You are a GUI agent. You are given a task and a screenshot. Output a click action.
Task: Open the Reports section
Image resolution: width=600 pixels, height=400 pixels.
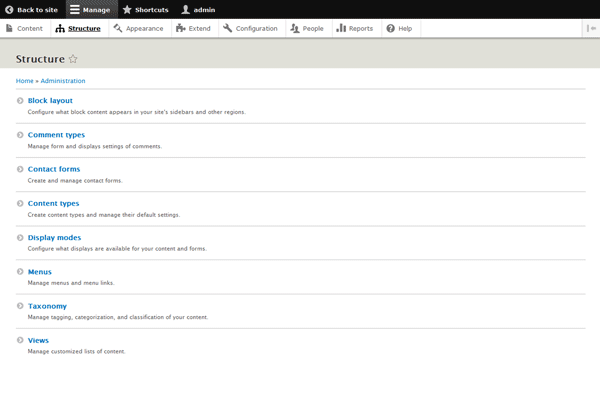pos(354,28)
